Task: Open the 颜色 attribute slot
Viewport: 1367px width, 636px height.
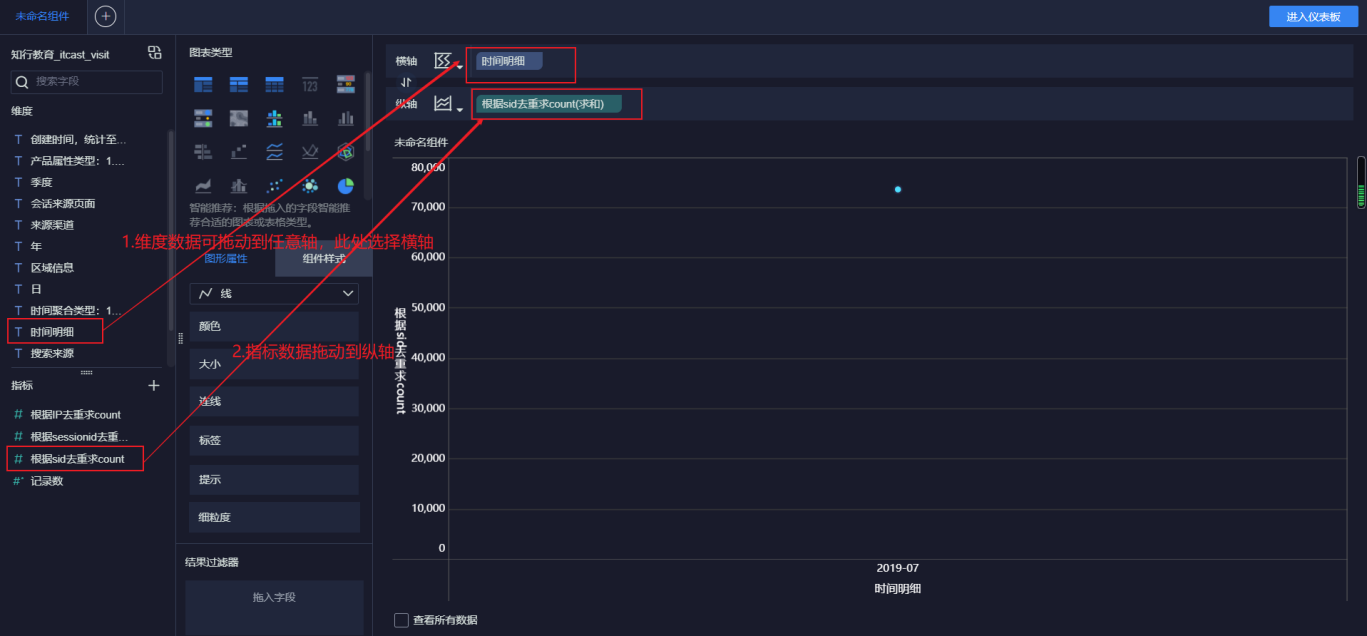Action: (x=274, y=327)
